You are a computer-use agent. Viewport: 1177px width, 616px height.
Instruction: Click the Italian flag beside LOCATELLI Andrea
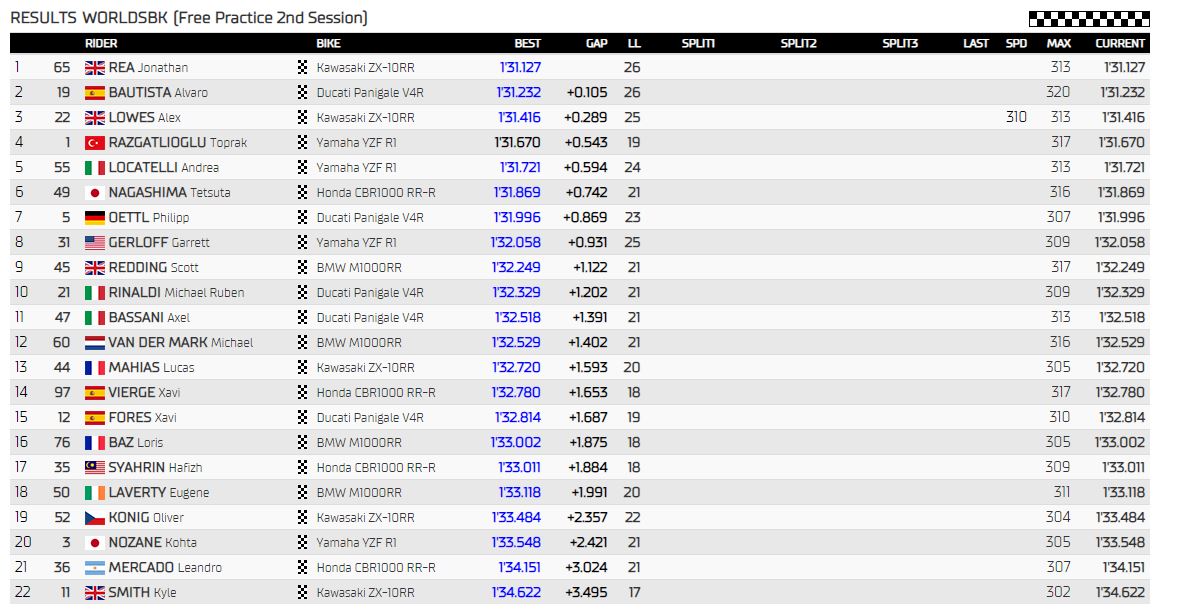(x=95, y=168)
